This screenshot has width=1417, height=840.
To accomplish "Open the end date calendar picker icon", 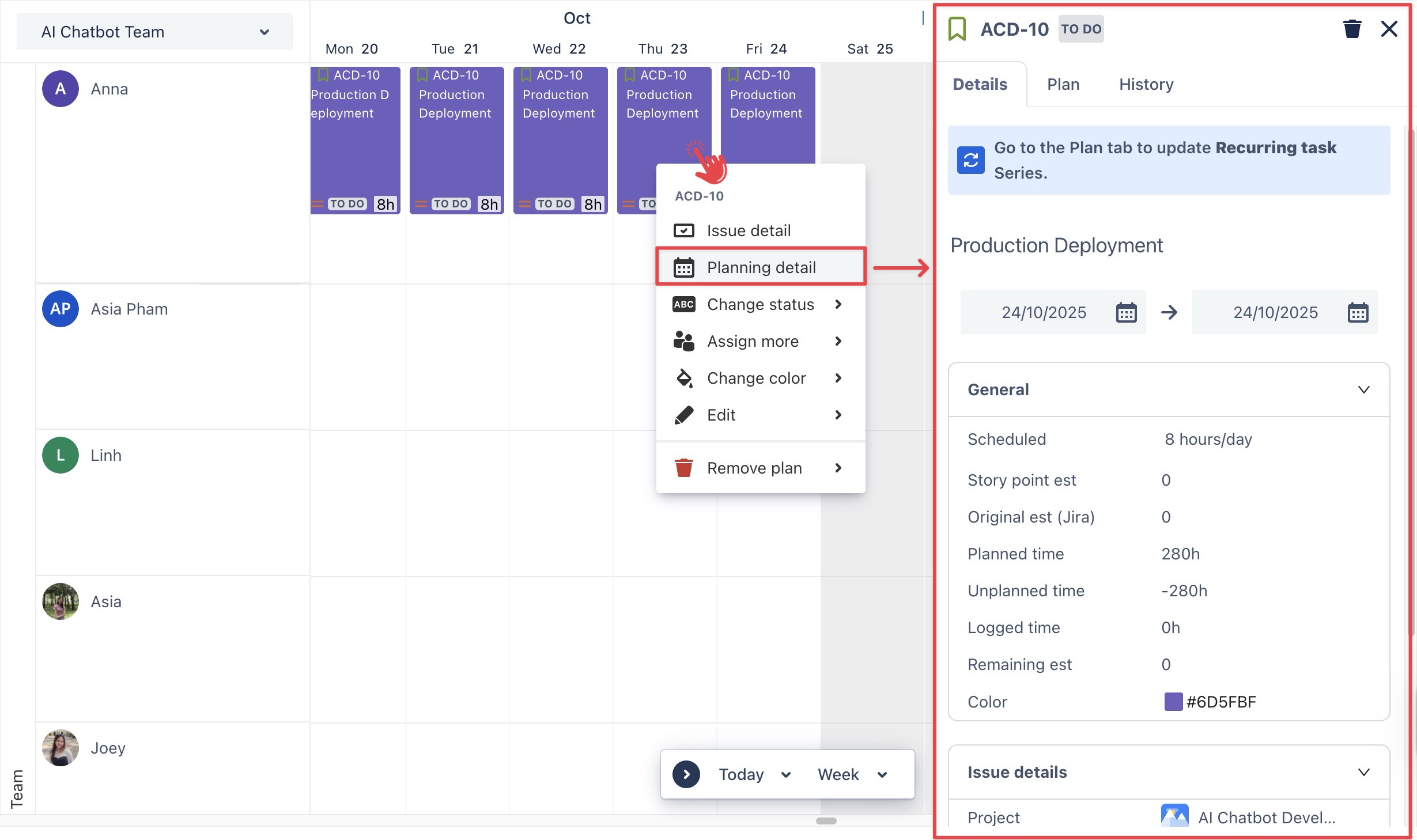I will click(1358, 312).
